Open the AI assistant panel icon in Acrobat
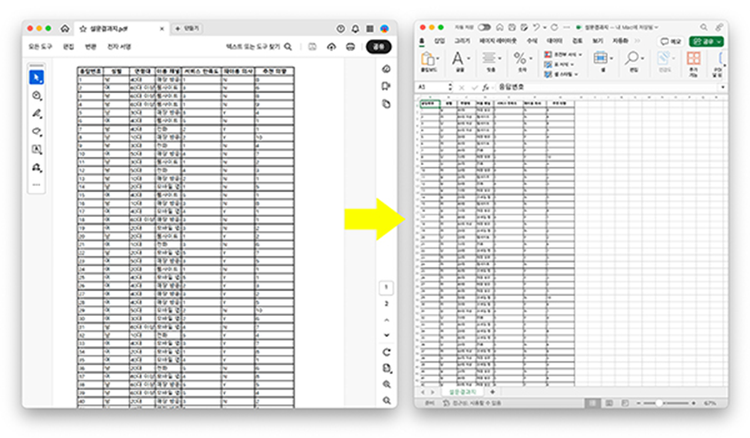Screen dimensions: 750x438 (x=386, y=69)
